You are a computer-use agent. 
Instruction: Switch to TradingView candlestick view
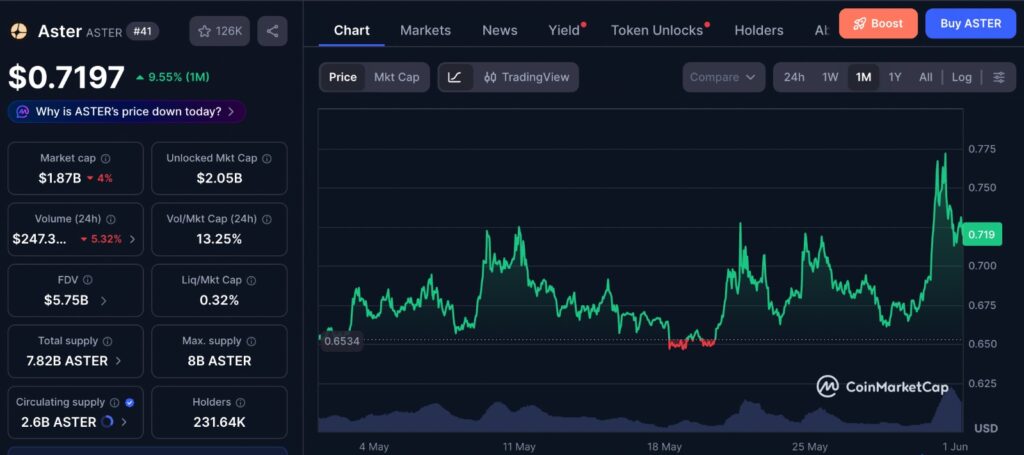pos(526,77)
